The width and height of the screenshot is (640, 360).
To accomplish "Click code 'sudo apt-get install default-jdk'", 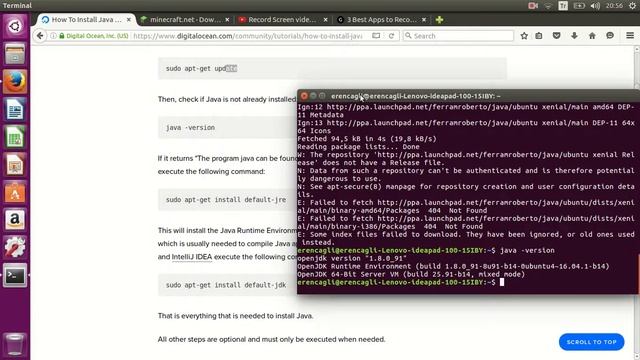I will pos(226,285).
